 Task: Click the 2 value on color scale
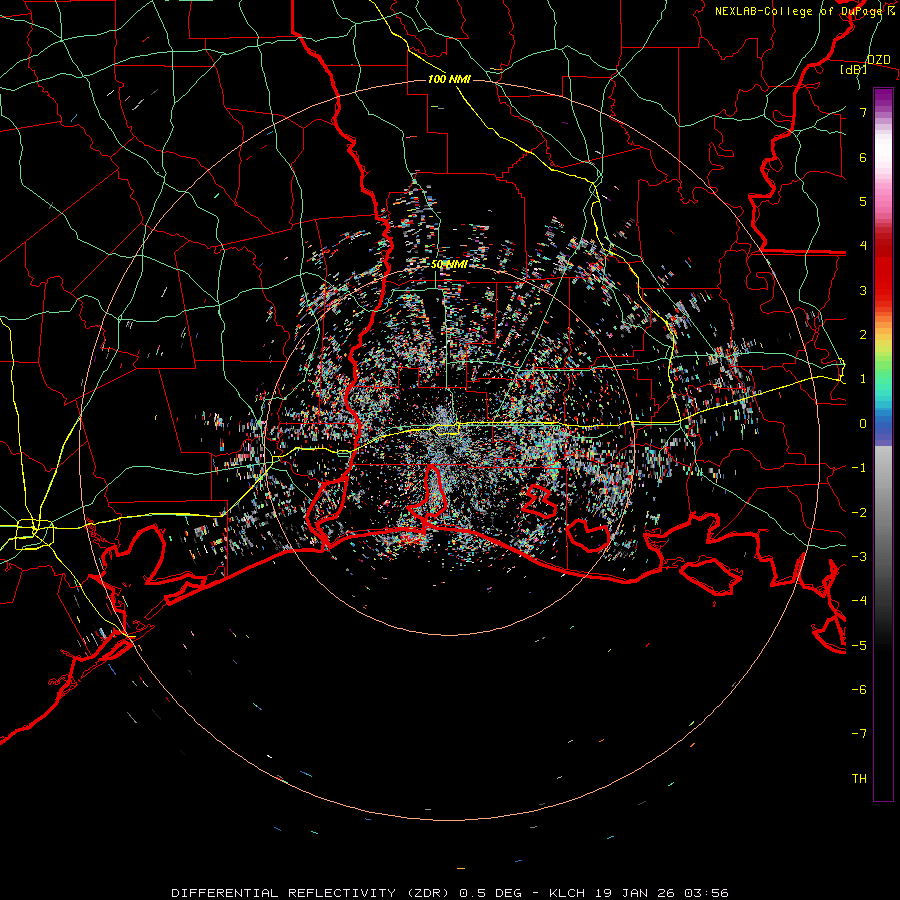[x=863, y=335]
